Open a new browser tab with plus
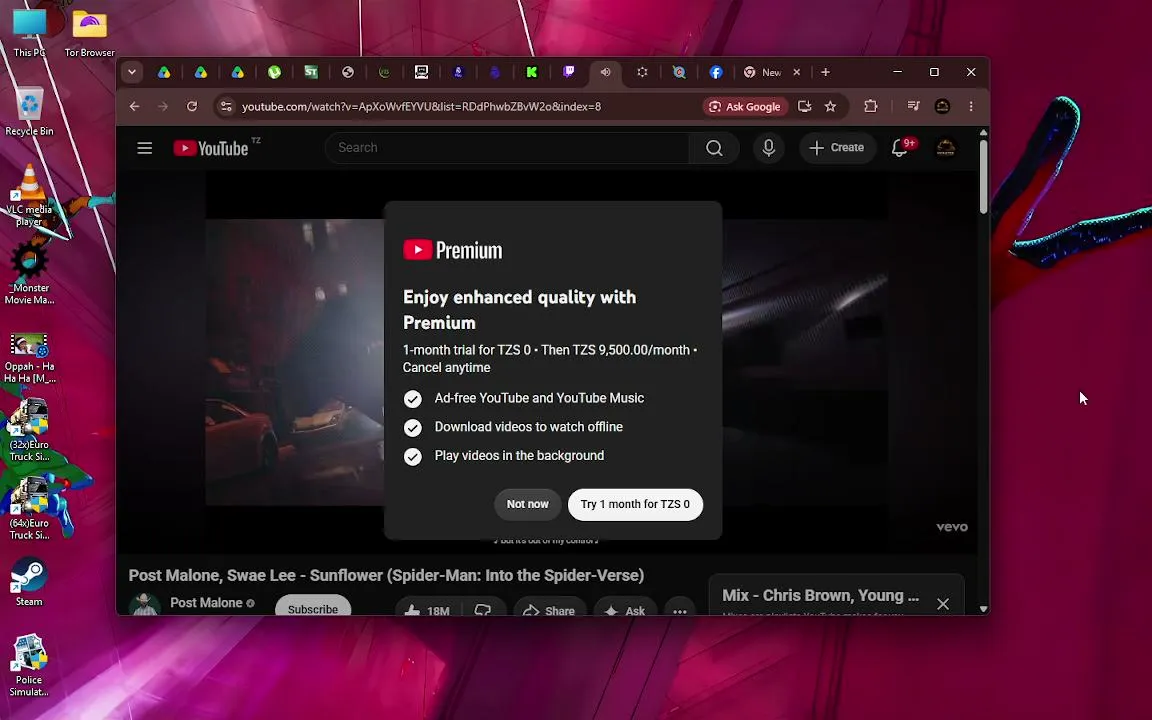 coord(825,72)
